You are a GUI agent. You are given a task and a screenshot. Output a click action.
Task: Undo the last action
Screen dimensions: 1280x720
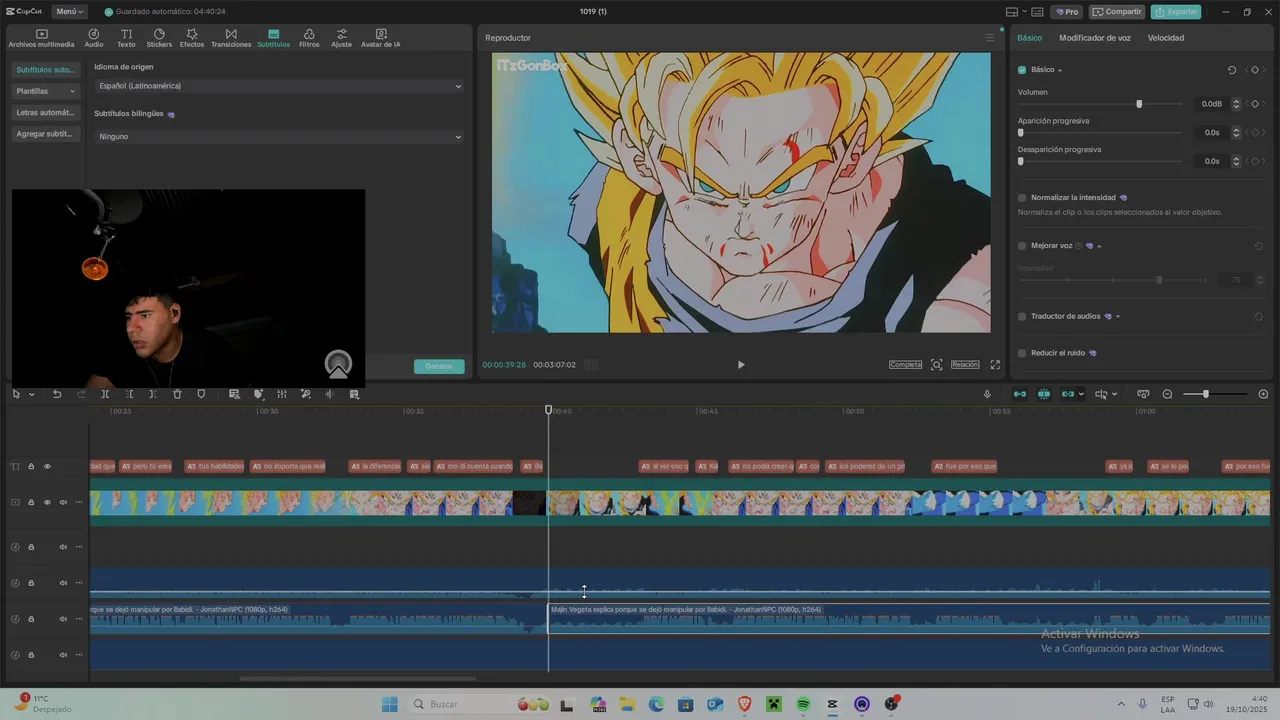(x=57, y=395)
